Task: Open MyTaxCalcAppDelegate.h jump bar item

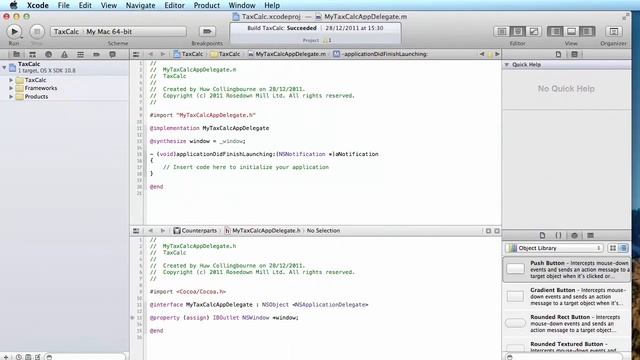Action: click(x=262, y=231)
